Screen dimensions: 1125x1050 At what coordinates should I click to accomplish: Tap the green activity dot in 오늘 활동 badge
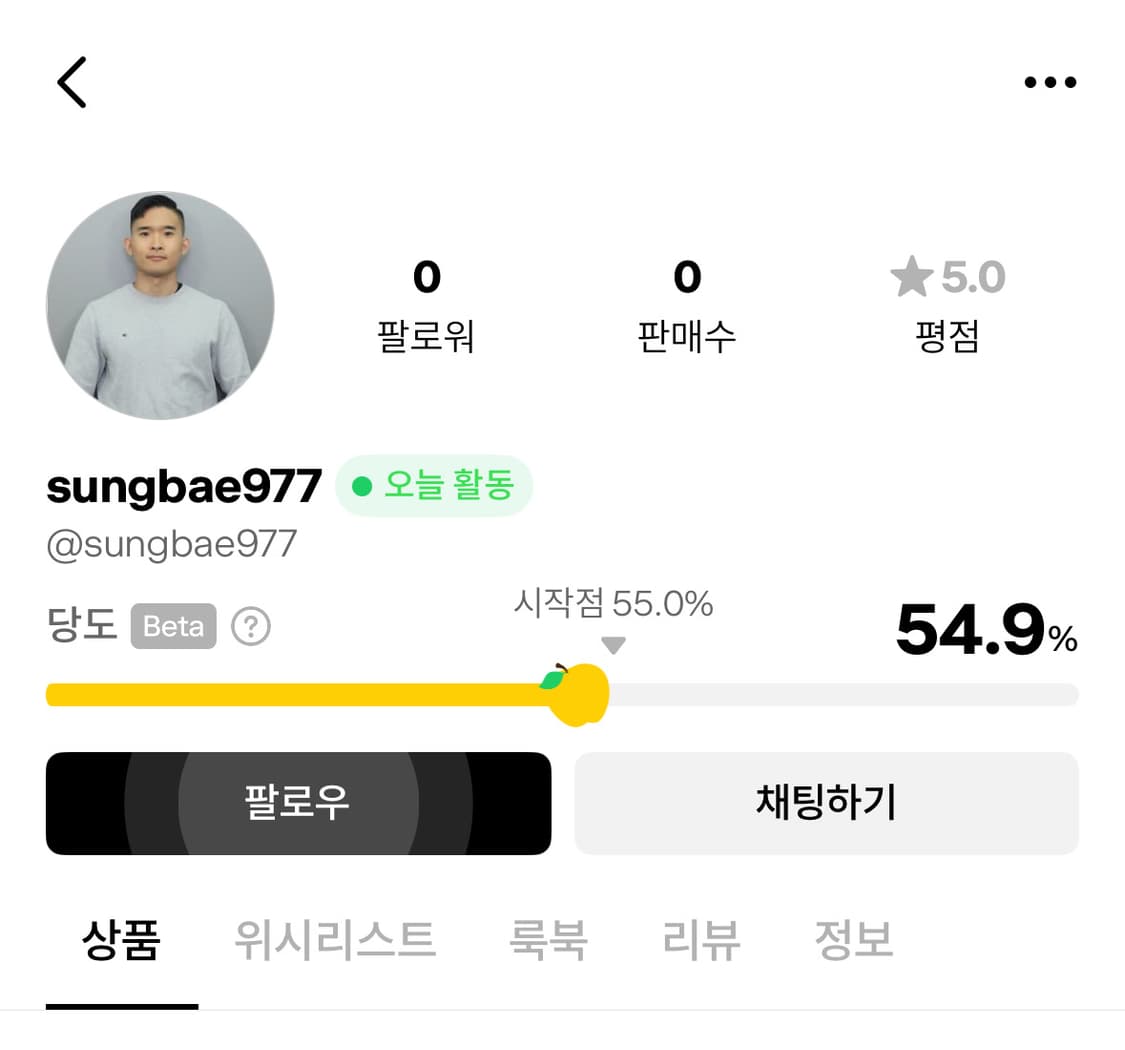coord(364,484)
